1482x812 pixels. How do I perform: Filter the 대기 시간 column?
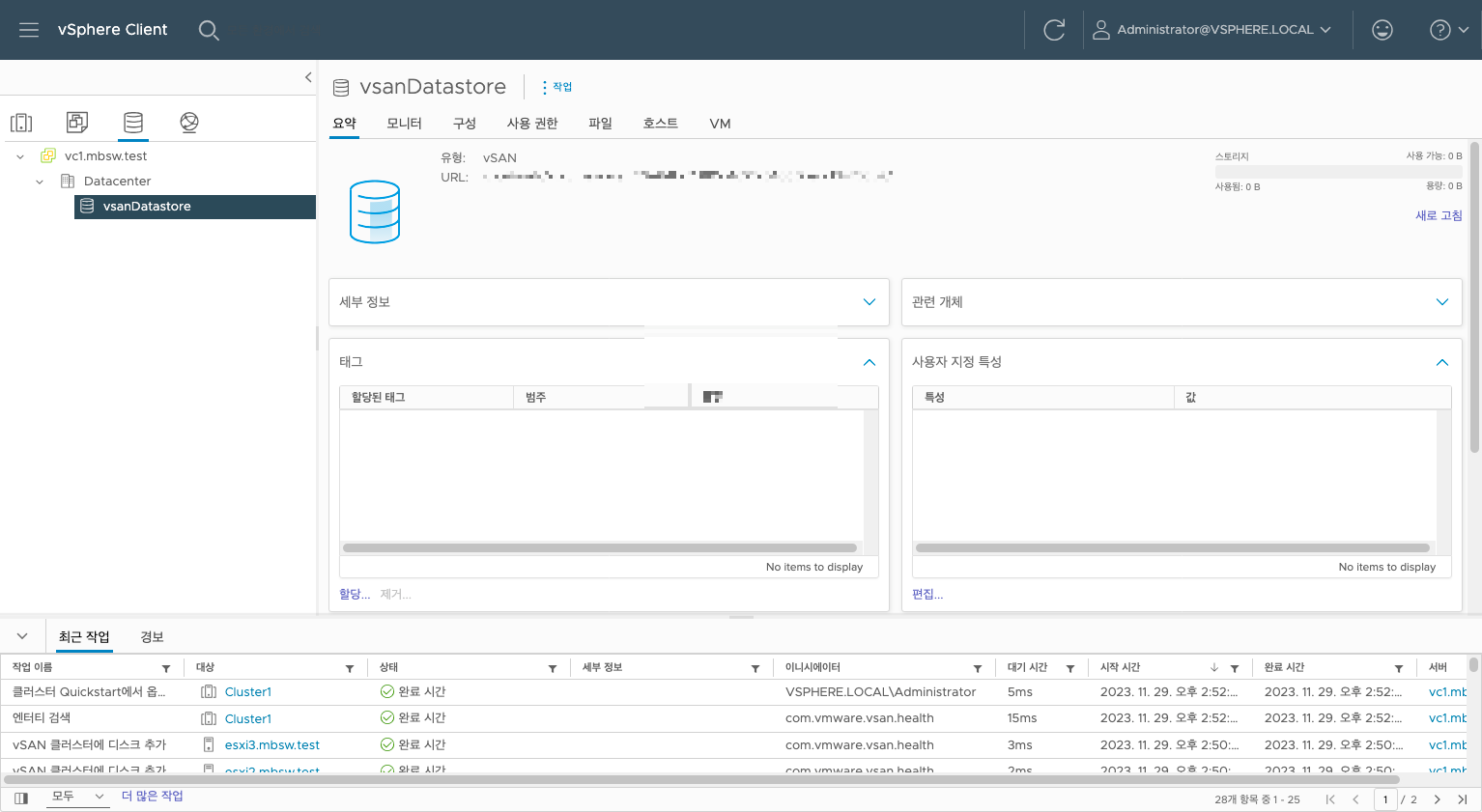[x=1070, y=668]
